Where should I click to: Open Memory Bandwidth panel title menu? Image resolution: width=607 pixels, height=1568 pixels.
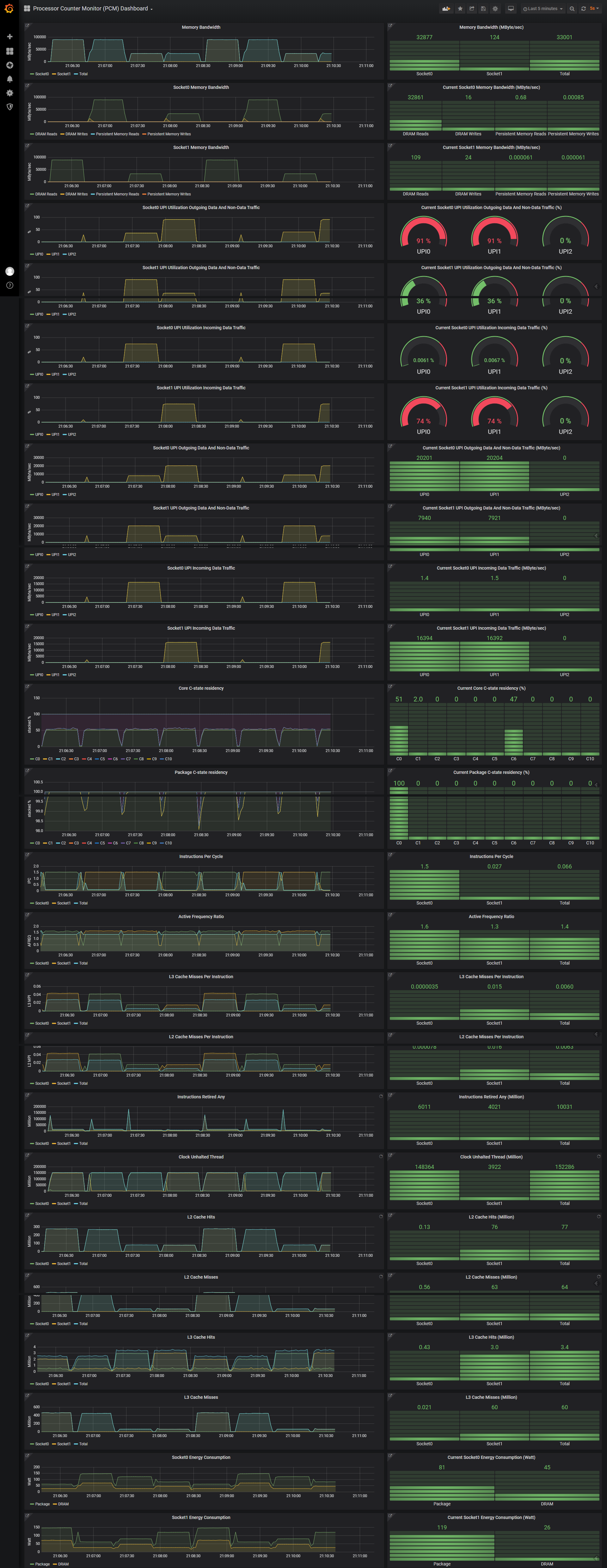tap(201, 28)
